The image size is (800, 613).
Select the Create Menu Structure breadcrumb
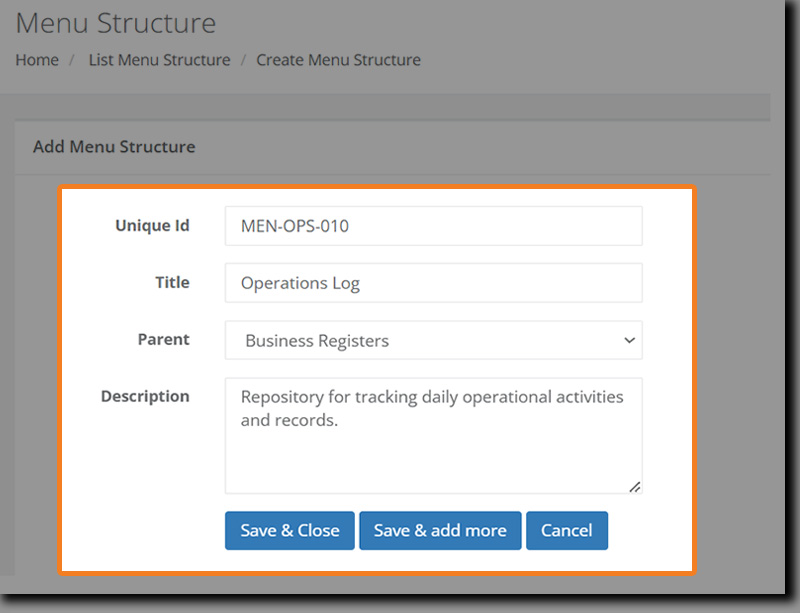[x=338, y=60]
